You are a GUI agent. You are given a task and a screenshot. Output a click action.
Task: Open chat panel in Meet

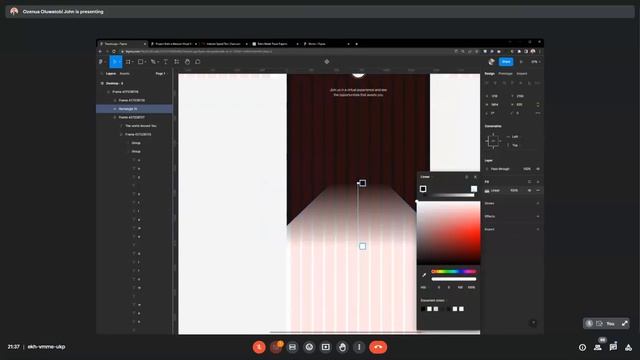coord(613,347)
